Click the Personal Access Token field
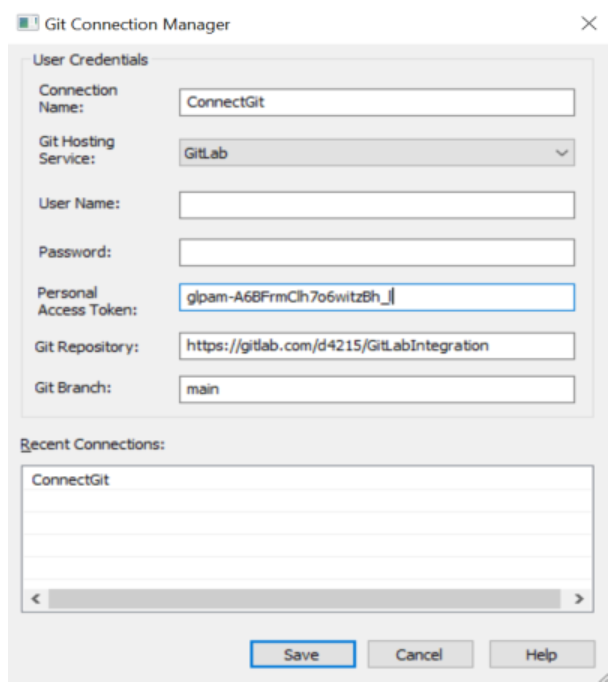Image resolution: width=615 pixels, height=685 pixels. tap(377, 297)
